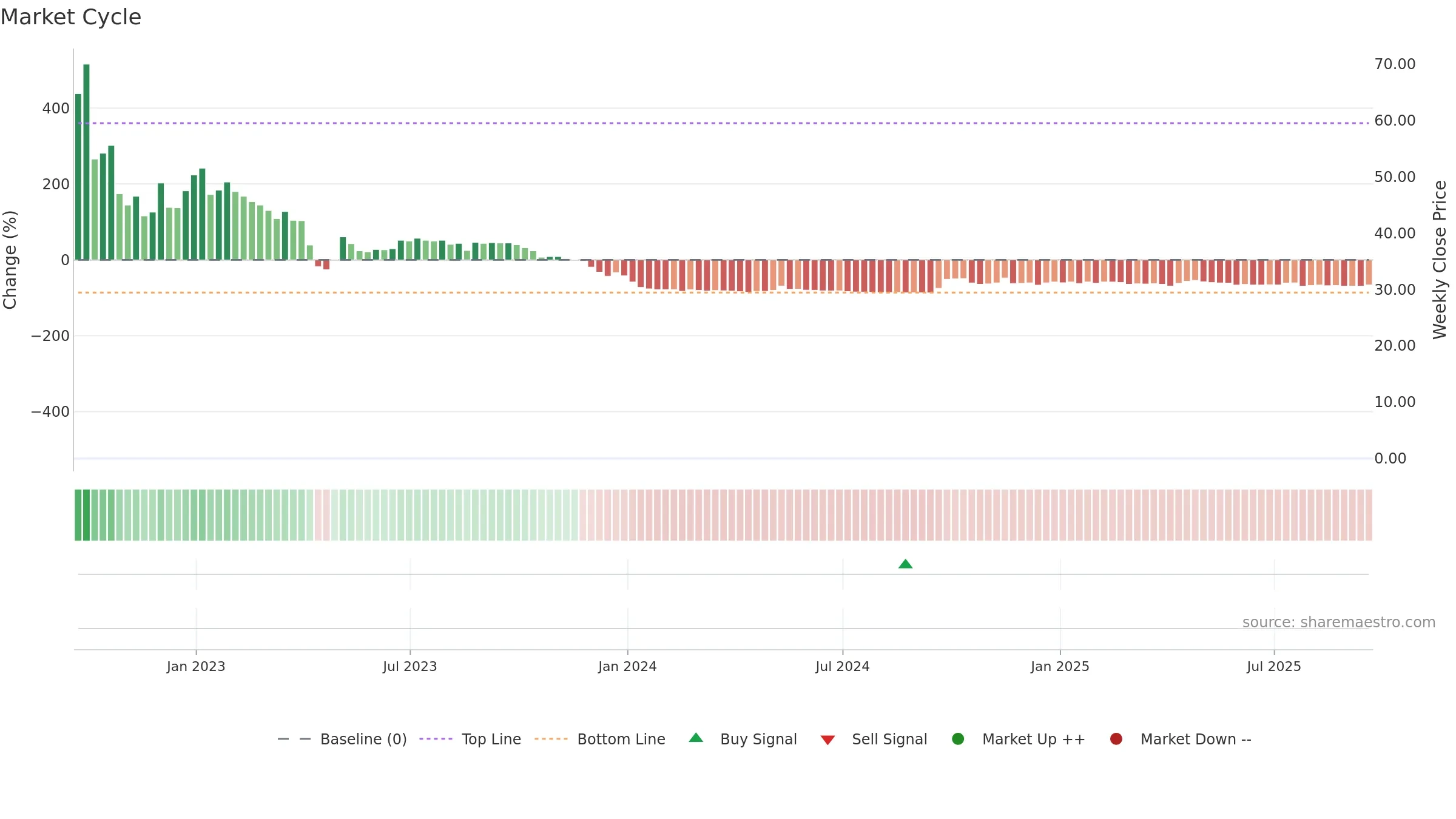Click the Weekly Close Price axis title
1456x819 pixels.
1440,260
